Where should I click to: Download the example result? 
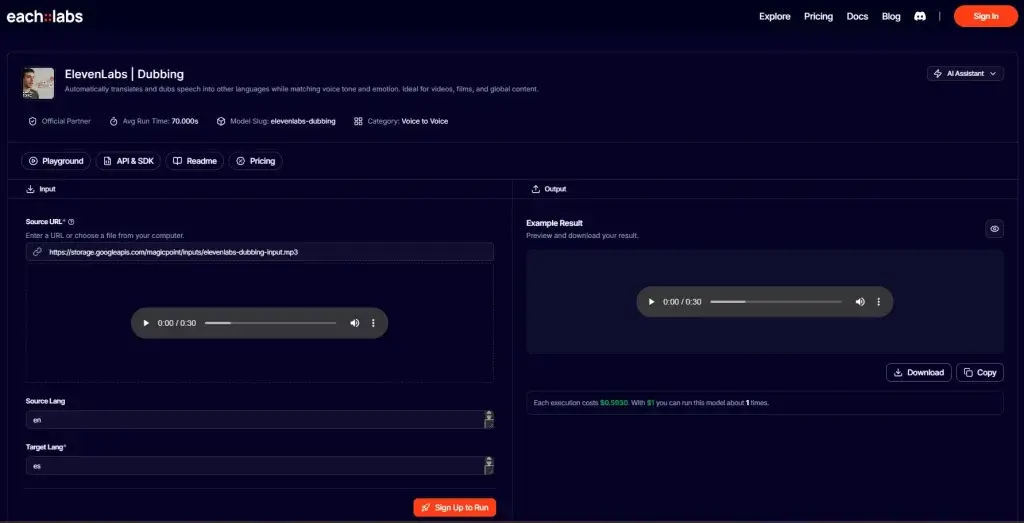pyautogui.click(x=919, y=372)
